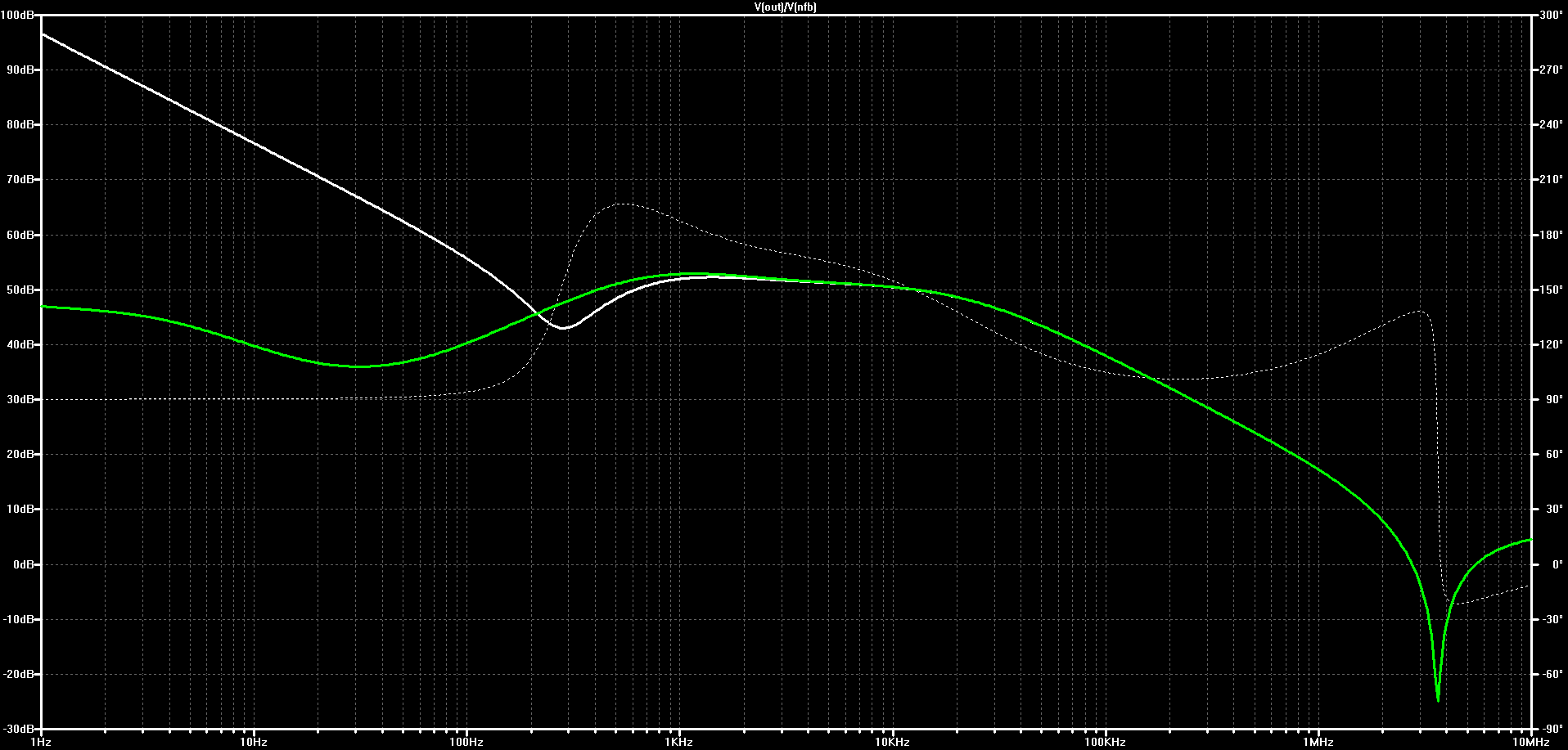Click the 10Hz frequency axis label

pyautogui.click(x=254, y=742)
